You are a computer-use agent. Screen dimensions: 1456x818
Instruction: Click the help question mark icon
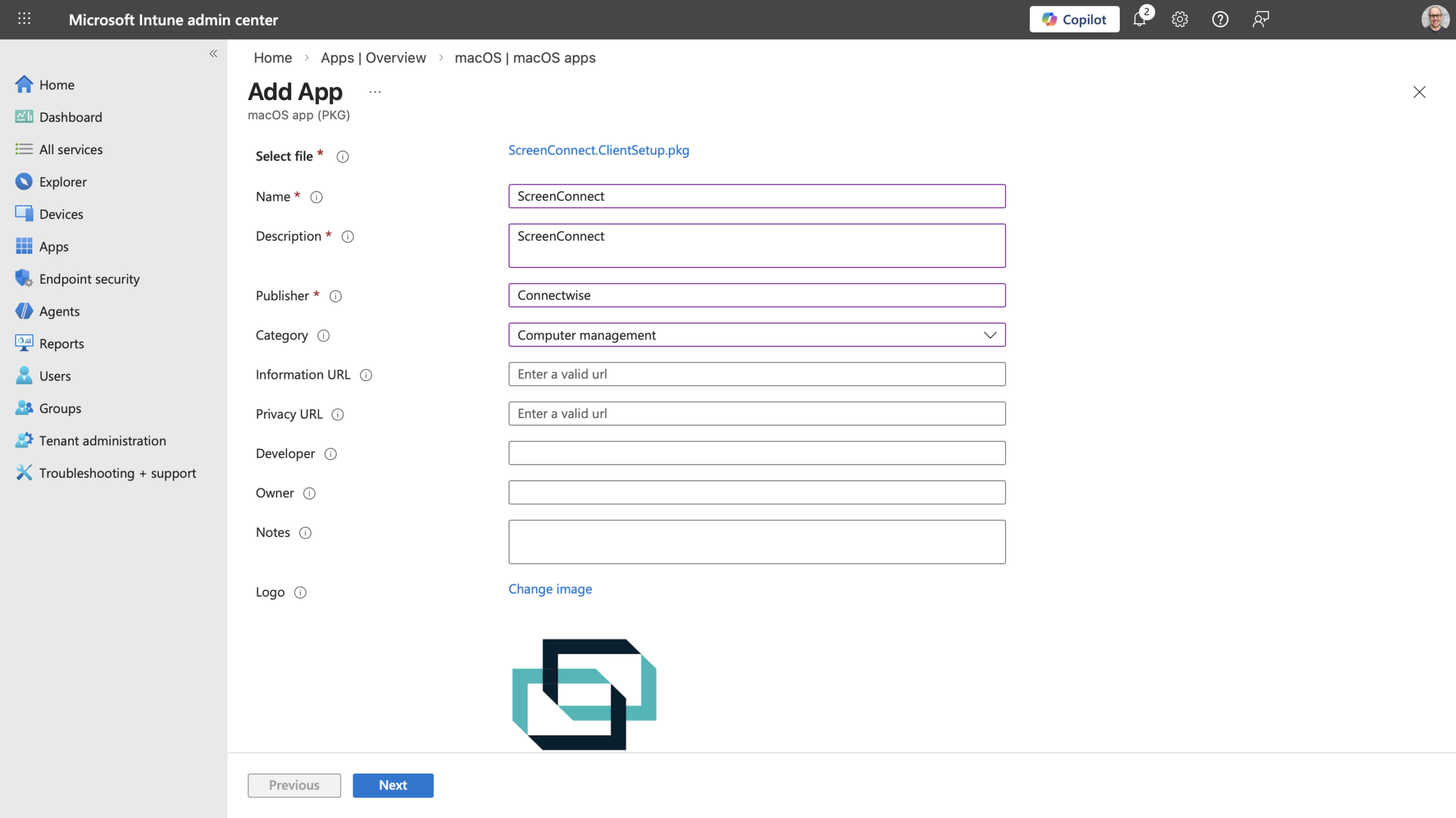[1220, 19]
